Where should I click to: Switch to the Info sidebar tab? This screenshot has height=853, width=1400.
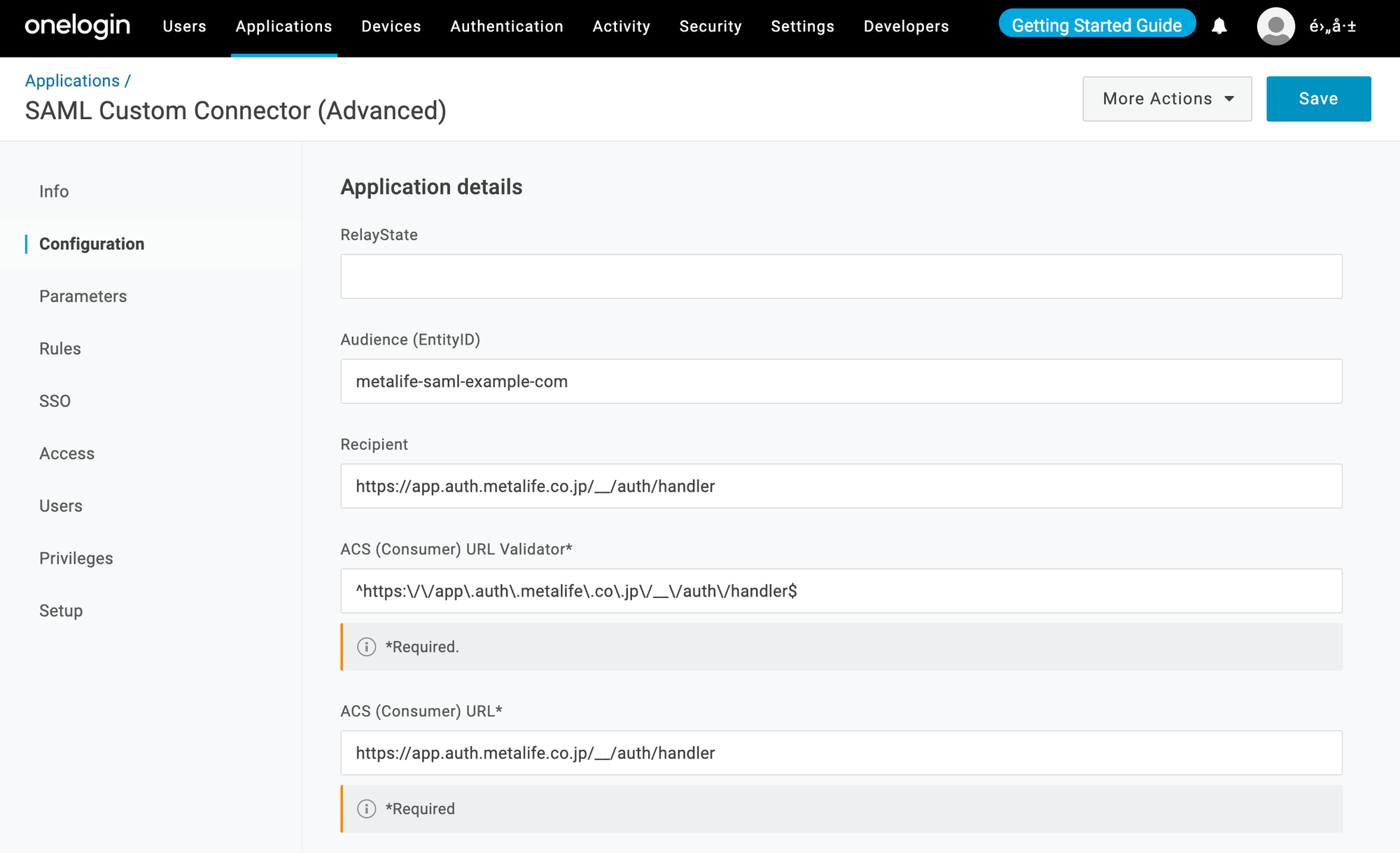150,191
